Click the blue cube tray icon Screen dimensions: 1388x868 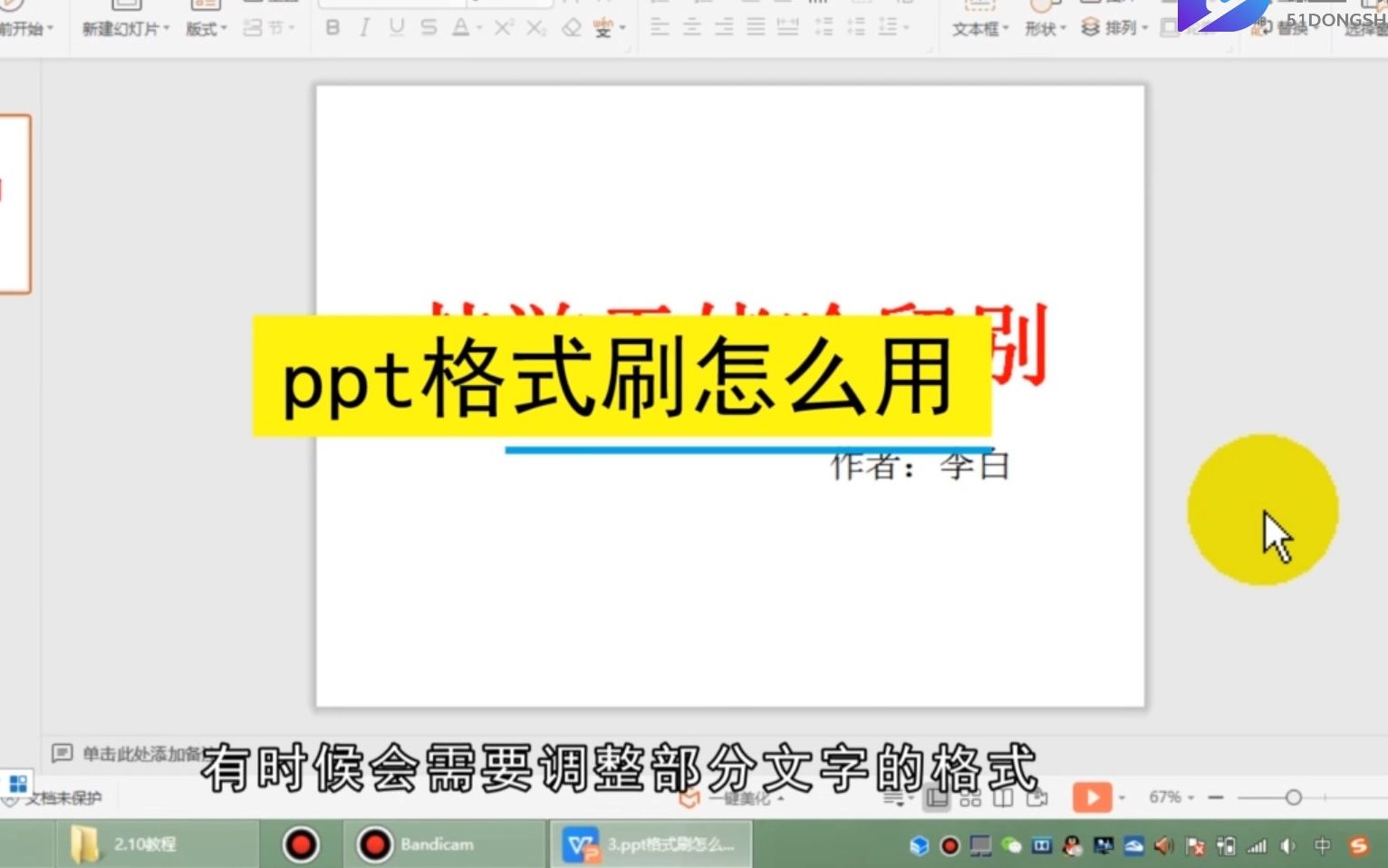pyautogui.click(x=919, y=846)
